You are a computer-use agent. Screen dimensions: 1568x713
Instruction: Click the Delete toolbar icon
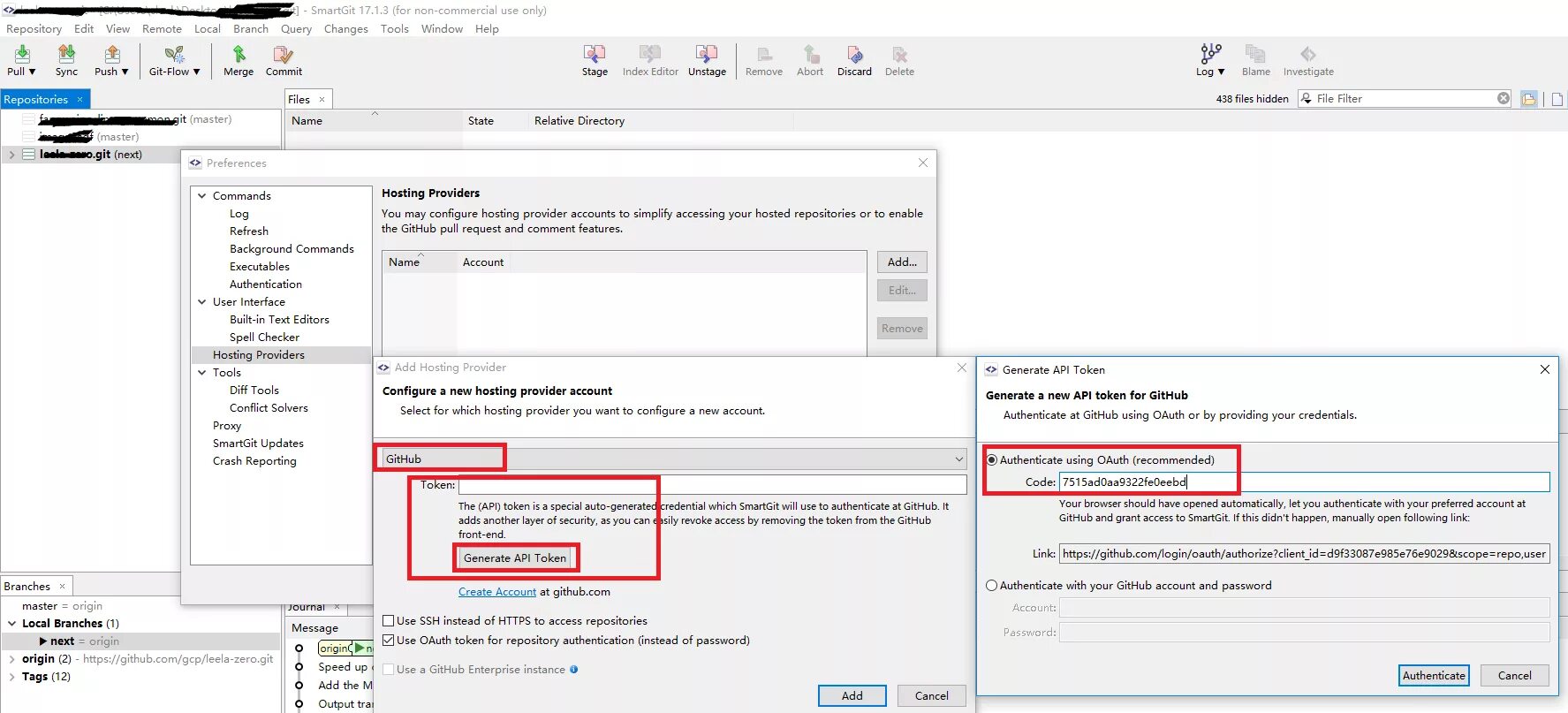[899, 55]
